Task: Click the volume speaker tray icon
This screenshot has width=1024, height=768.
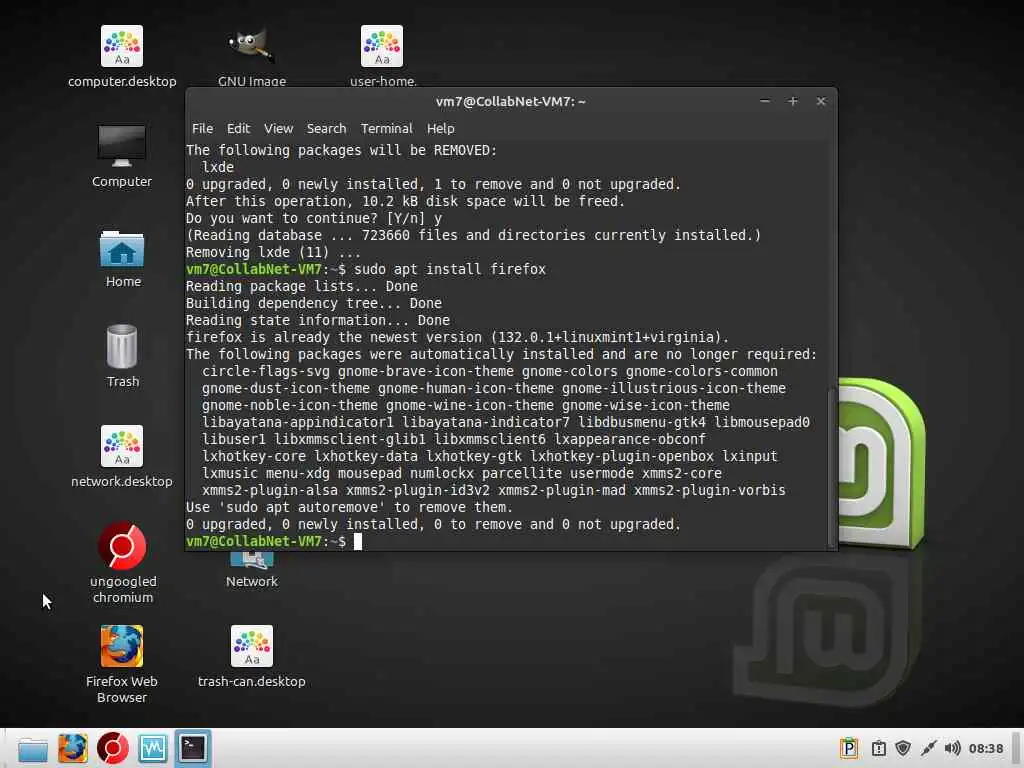Action: click(x=952, y=748)
